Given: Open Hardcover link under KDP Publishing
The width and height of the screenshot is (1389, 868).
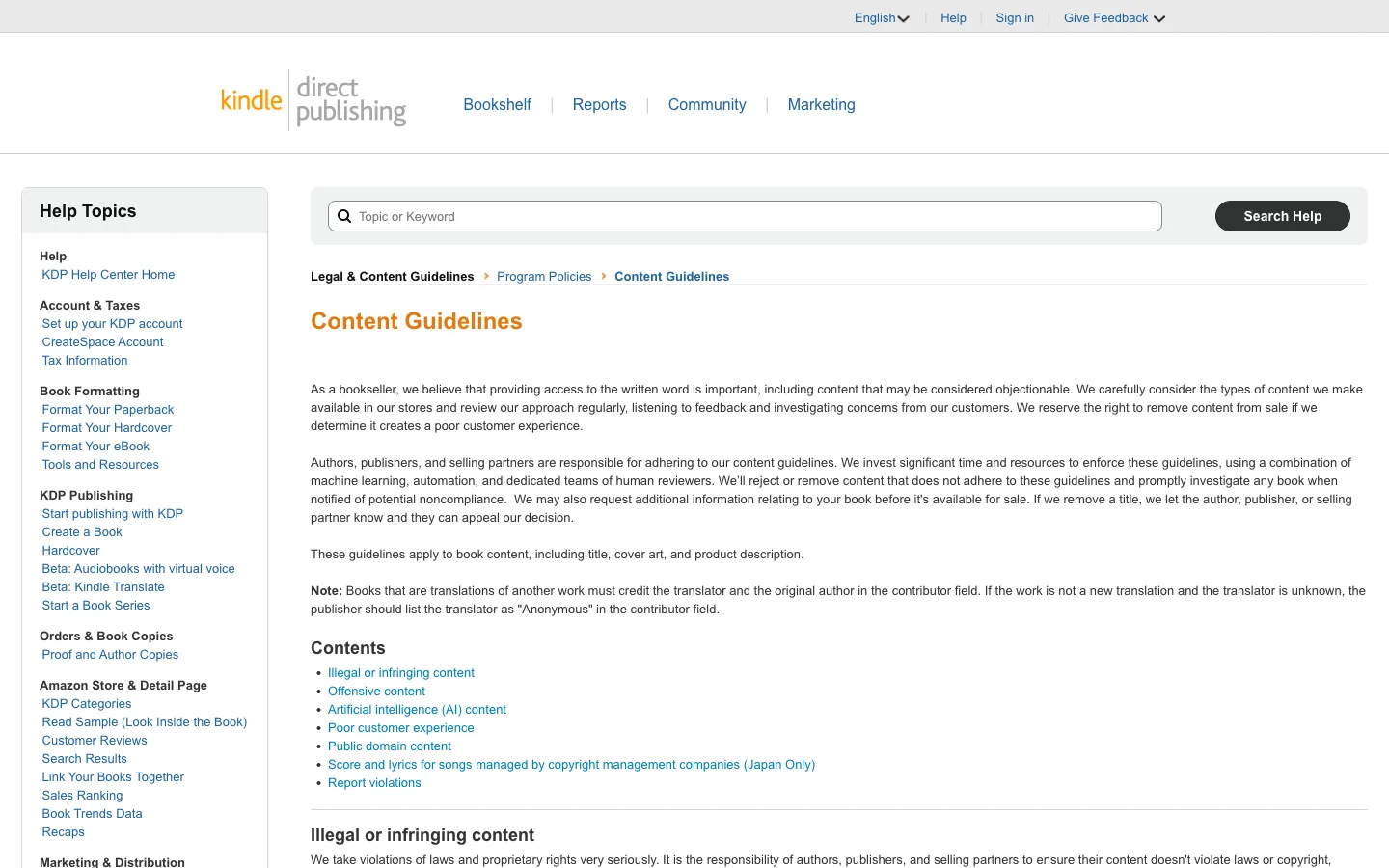Looking at the screenshot, I should (x=70, y=551).
